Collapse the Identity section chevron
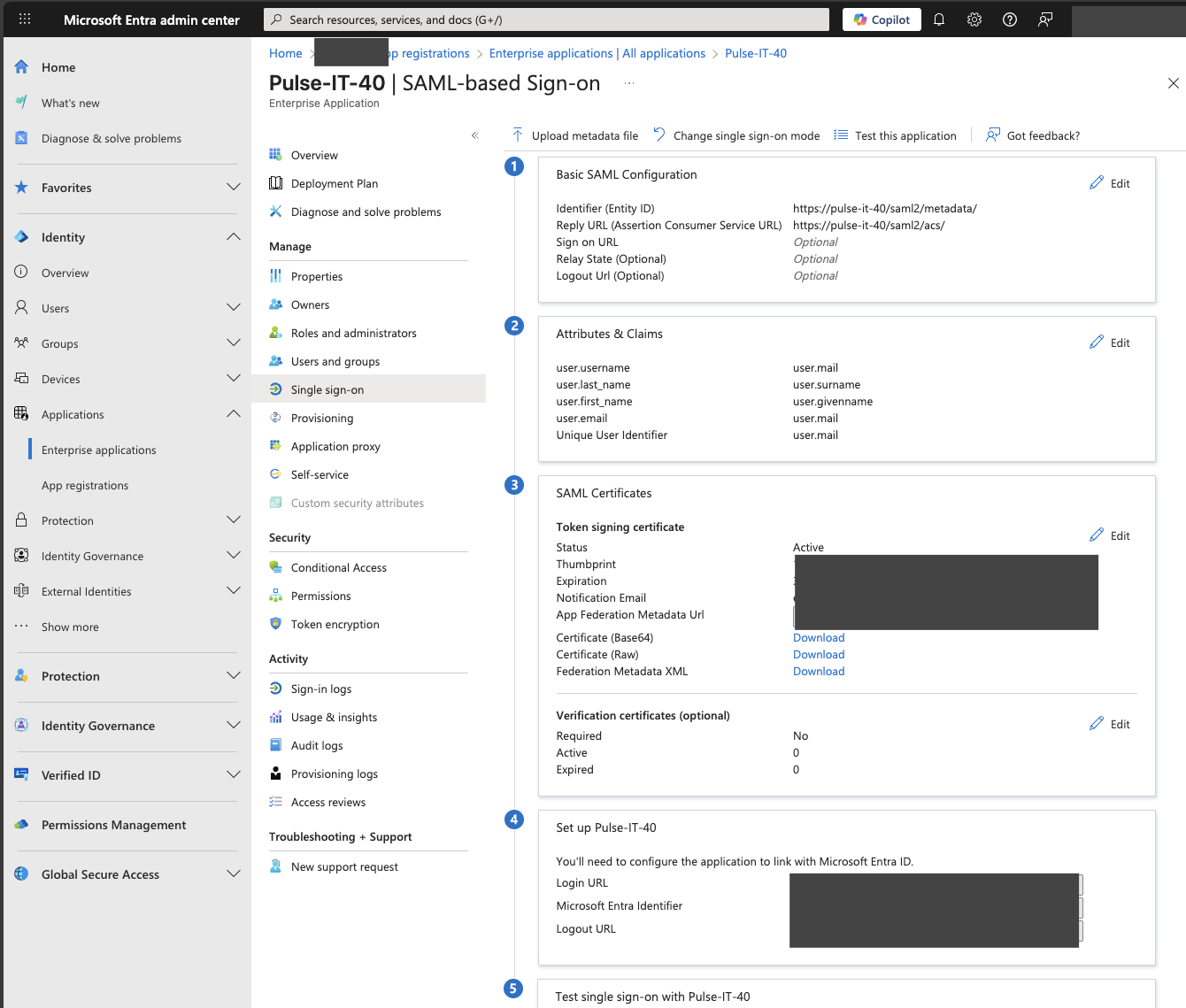Screen dimensions: 1186x1008 [x=234, y=237]
